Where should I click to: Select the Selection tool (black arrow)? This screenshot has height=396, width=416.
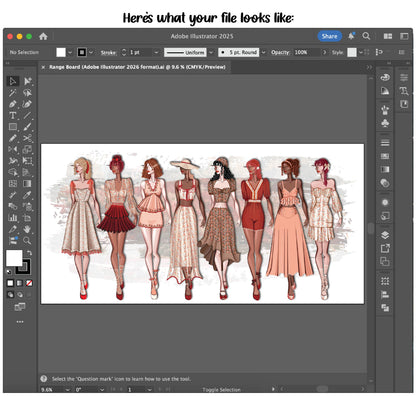pos(13,81)
